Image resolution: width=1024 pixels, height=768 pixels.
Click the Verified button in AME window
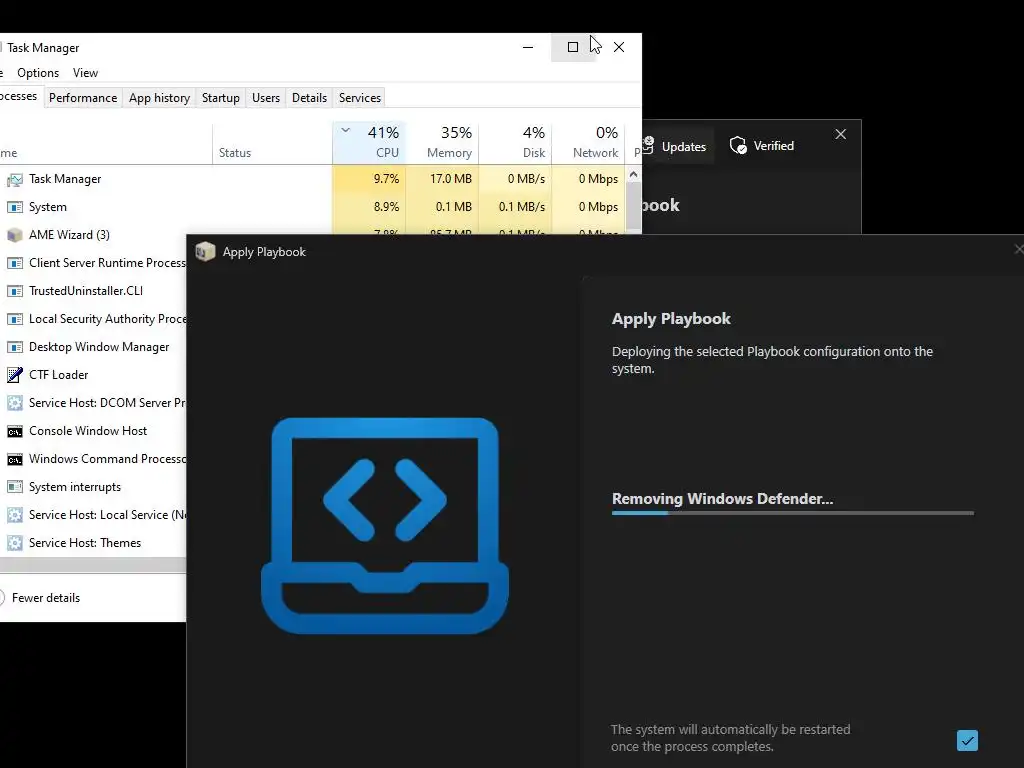[762, 146]
